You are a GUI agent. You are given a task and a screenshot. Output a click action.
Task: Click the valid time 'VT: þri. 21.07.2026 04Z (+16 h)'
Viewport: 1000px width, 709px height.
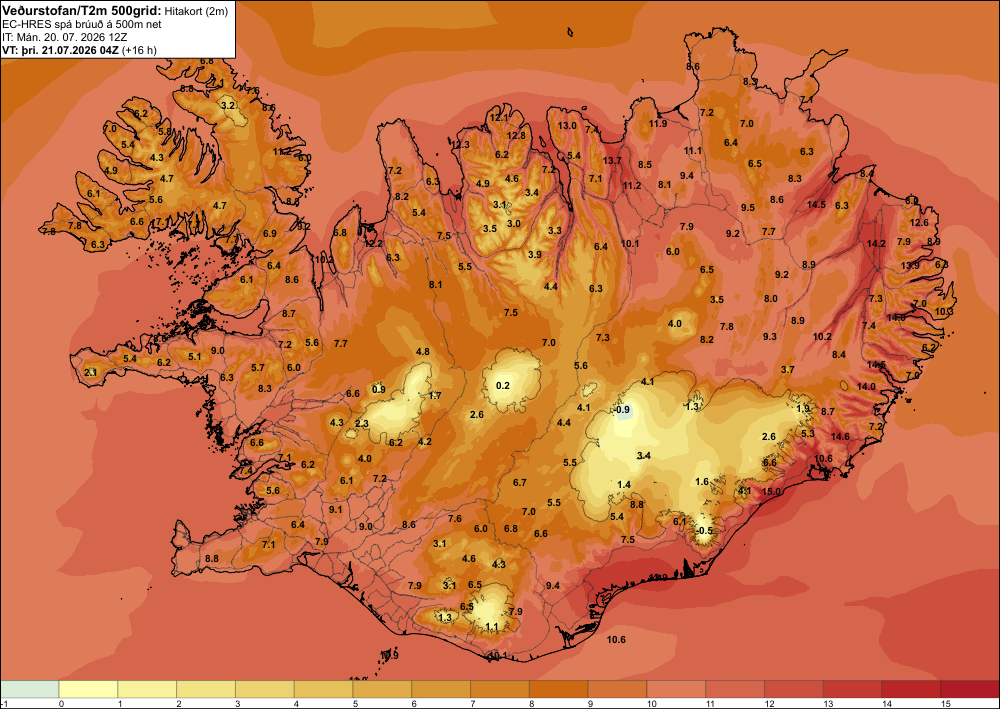[79, 50]
